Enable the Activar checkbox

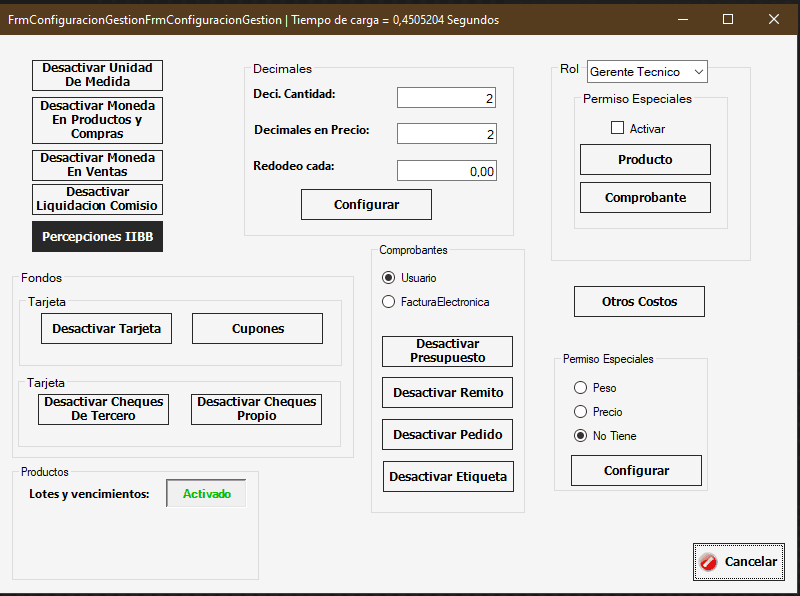pos(617,128)
